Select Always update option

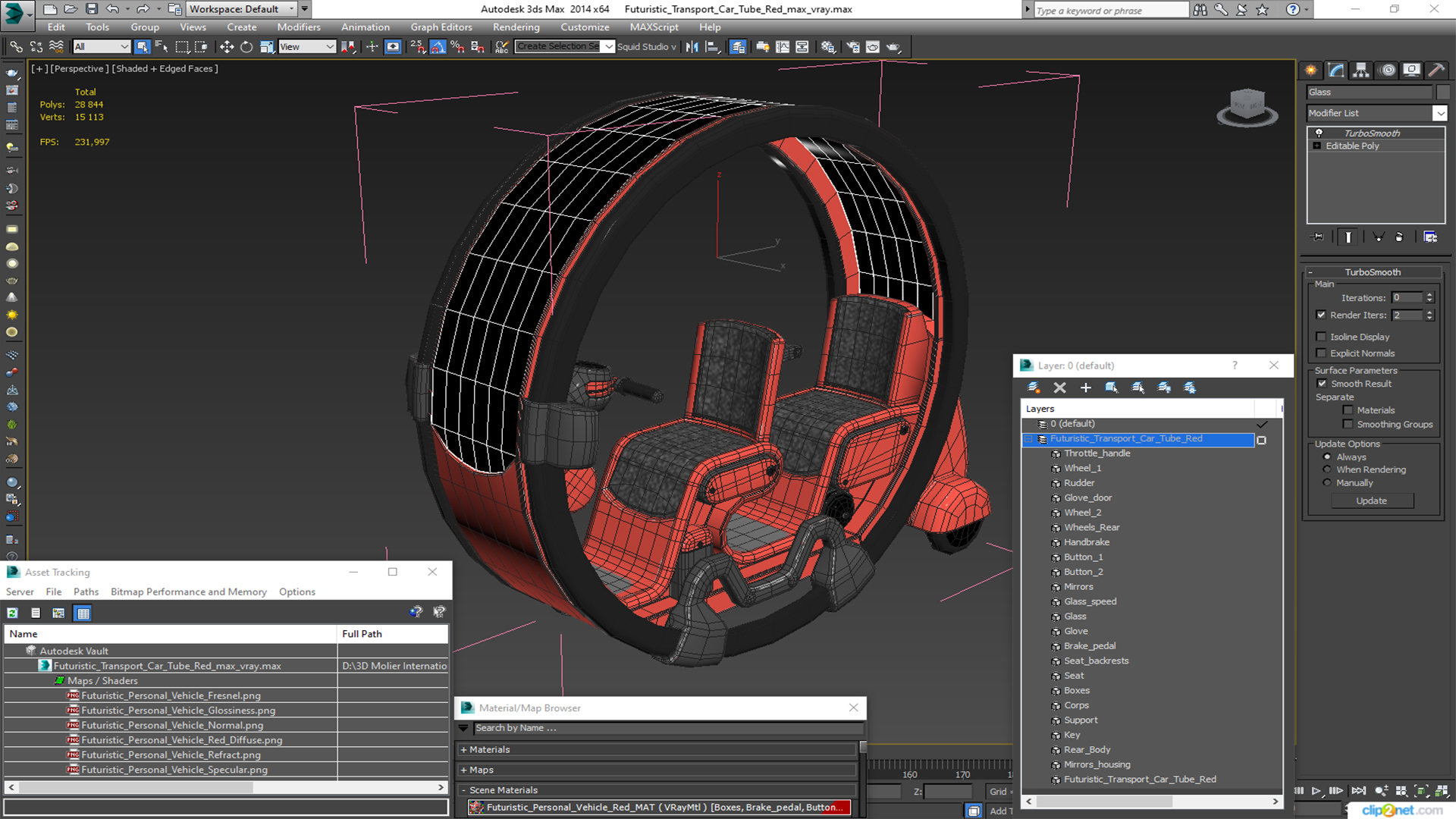coord(1327,457)
